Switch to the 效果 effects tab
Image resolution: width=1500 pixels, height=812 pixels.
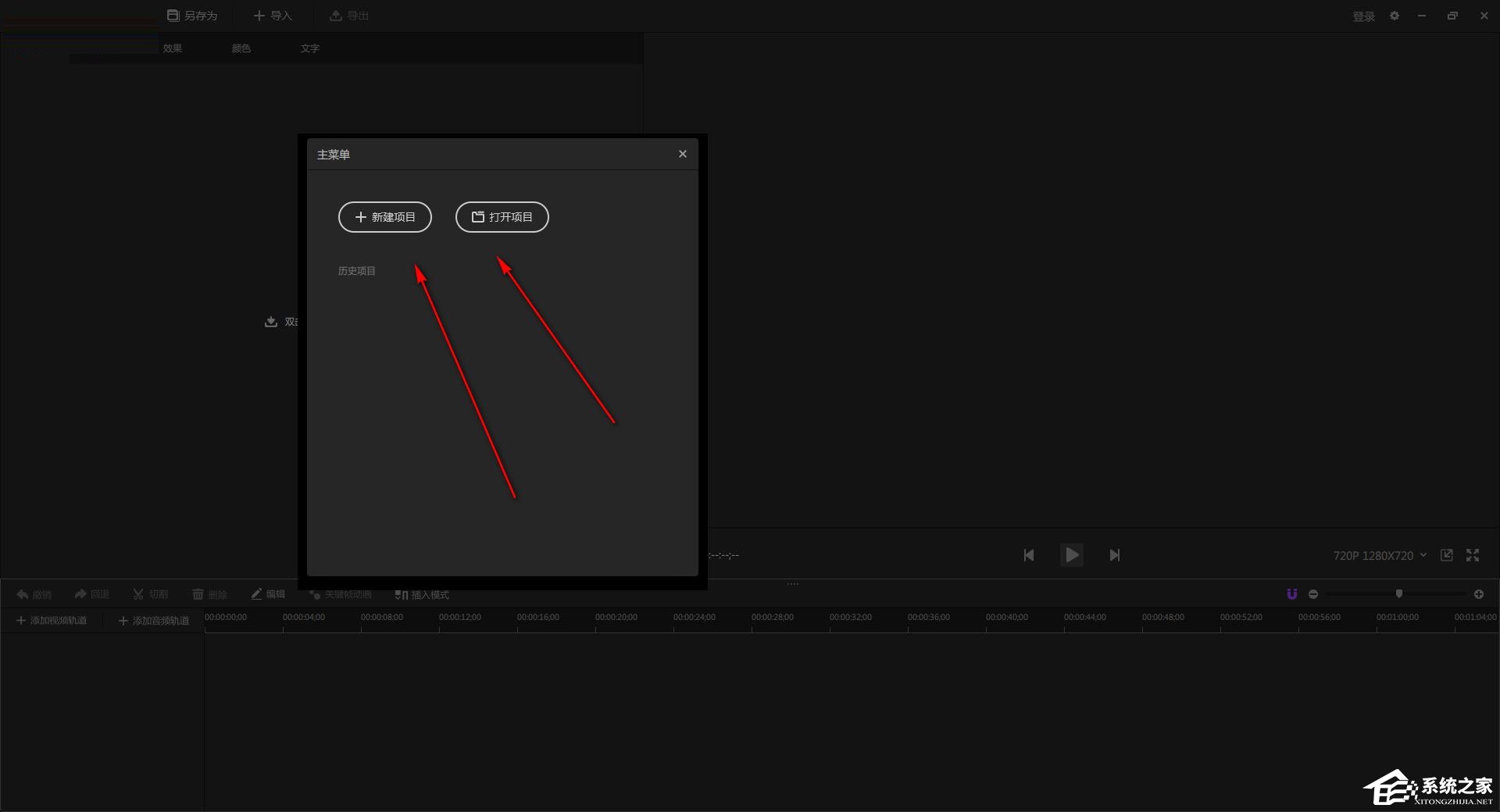point(173,48)
